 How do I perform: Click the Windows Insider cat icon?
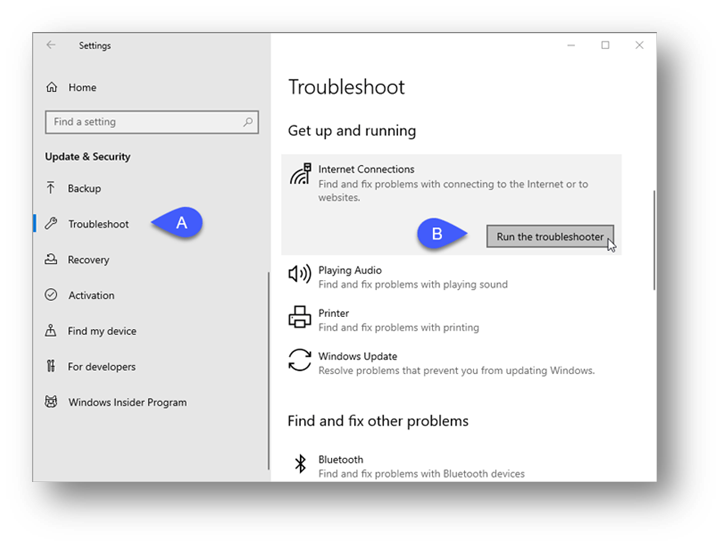(51, 402)
